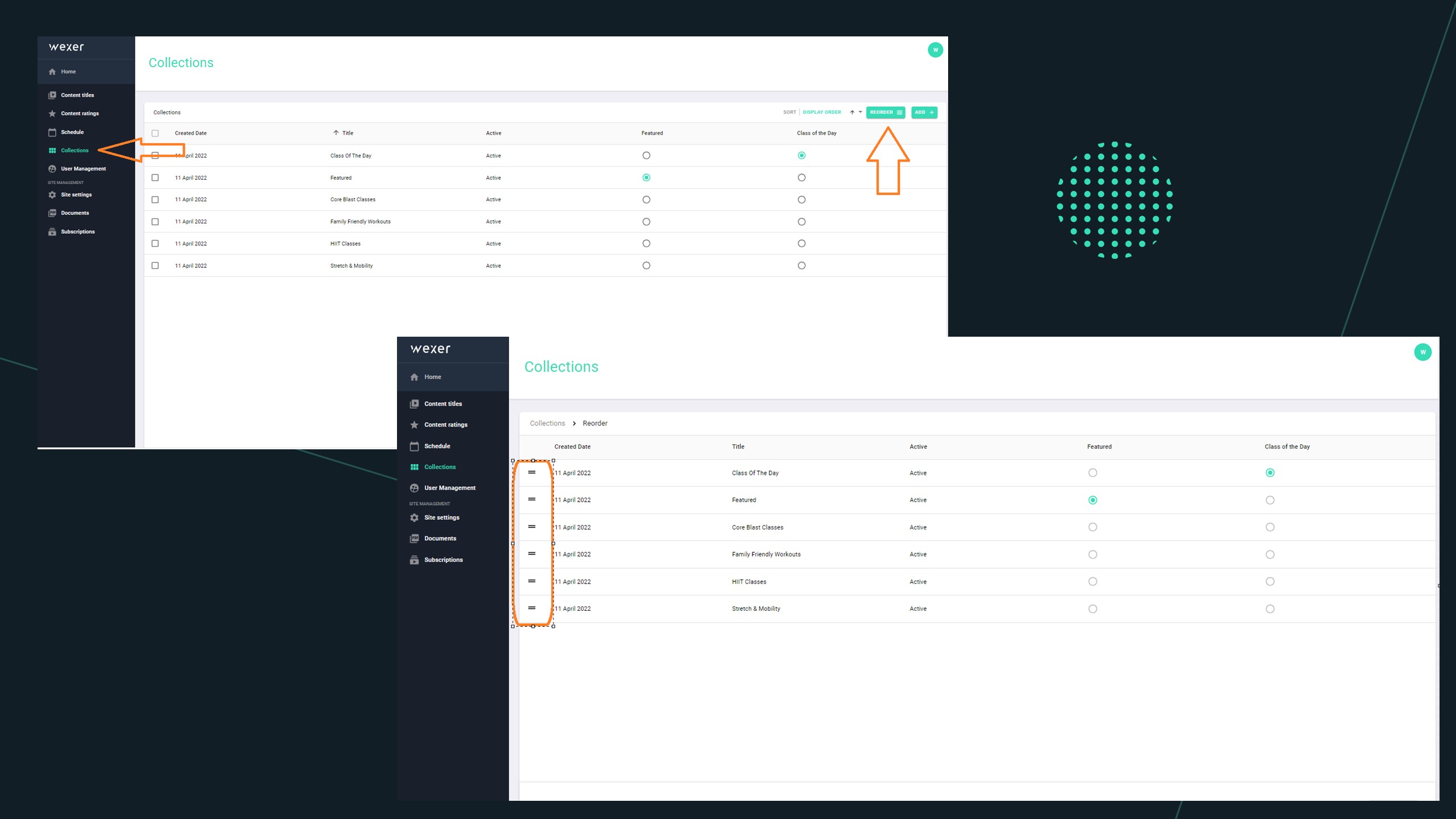Click the Title column sort arrow in the upper table
1456x819 pixels.
(x=336, y=133)
